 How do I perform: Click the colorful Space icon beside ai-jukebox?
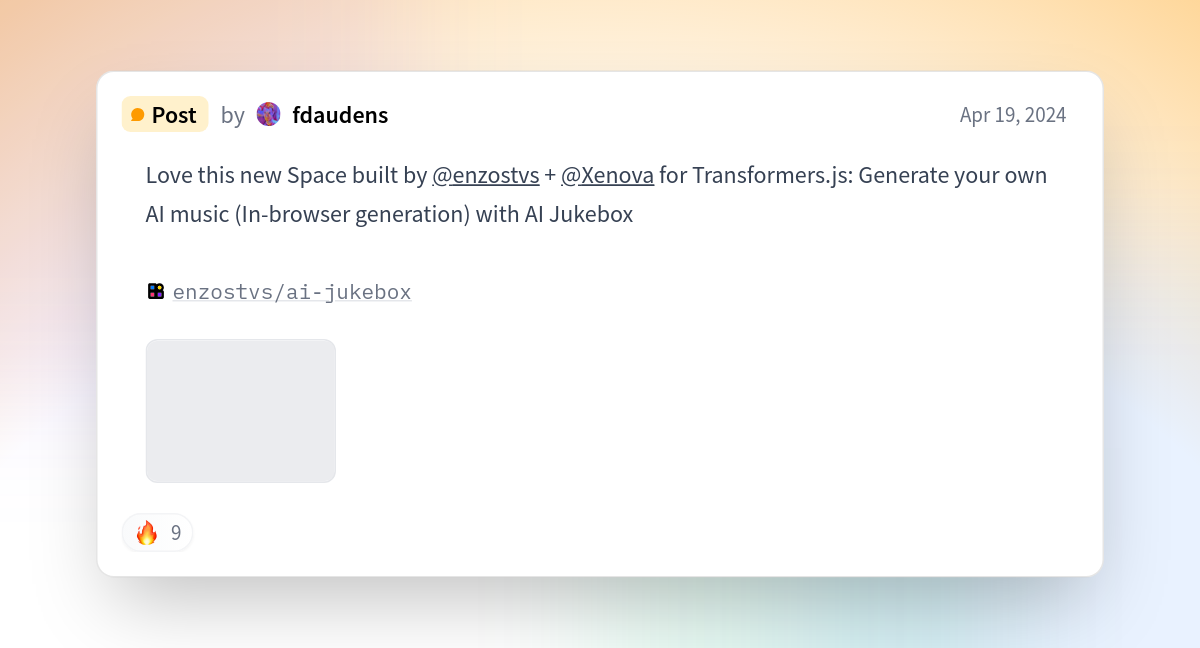point(156,291)
